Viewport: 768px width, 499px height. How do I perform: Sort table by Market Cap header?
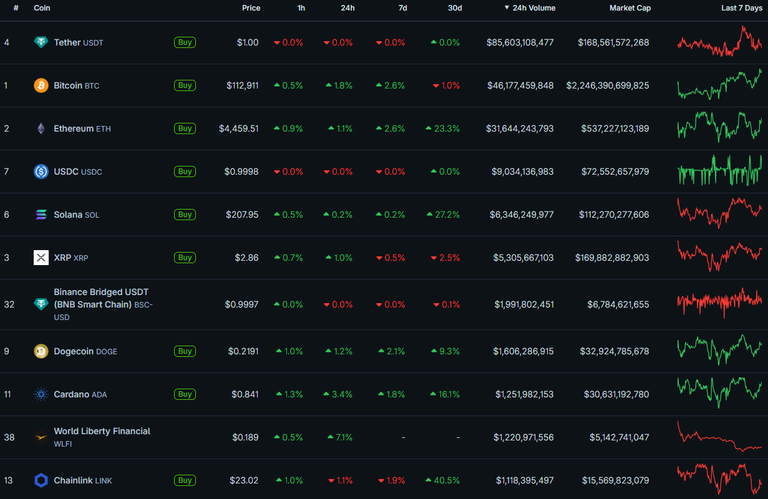click(630, 8)
